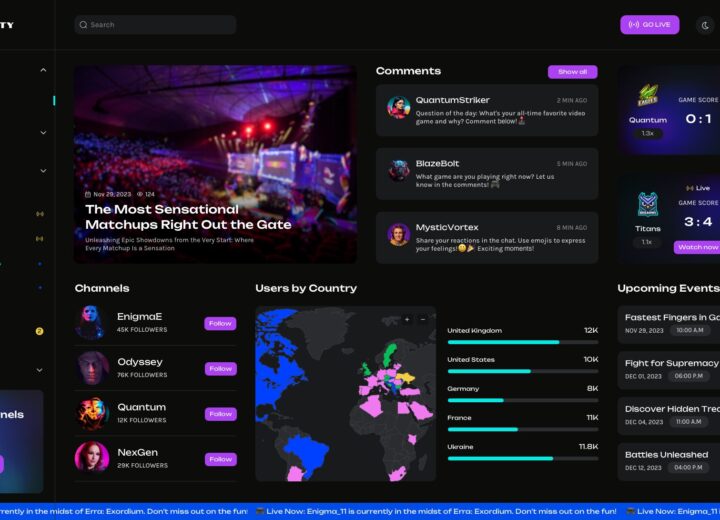Open Discover Hidden event card
720x520 pixels.
669,416
